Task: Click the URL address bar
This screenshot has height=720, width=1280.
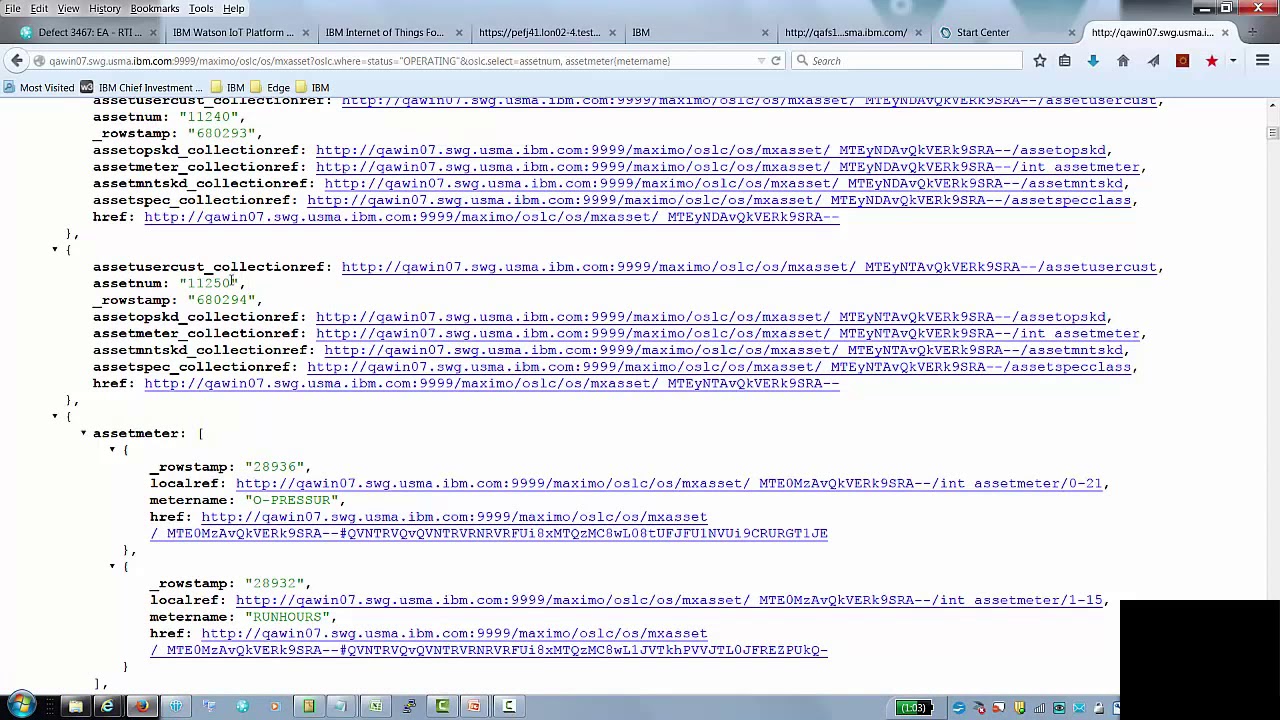Action: tap(400, 61)
